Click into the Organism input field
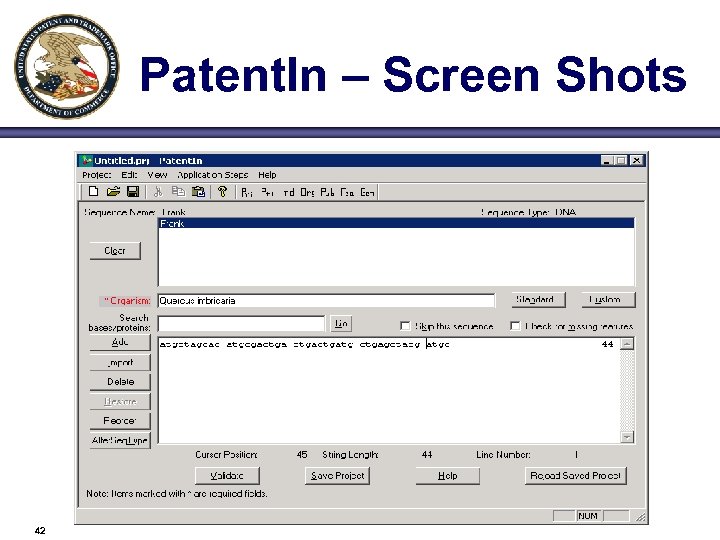This screenshot has height=540, width=720. tap(326, 301)
